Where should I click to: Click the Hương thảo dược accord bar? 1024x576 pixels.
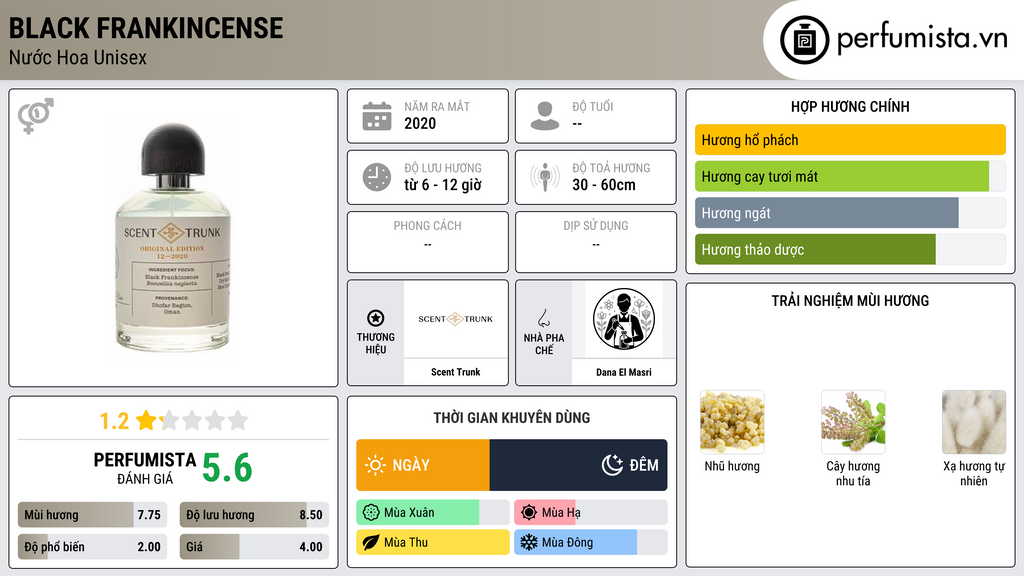(850, 249)
